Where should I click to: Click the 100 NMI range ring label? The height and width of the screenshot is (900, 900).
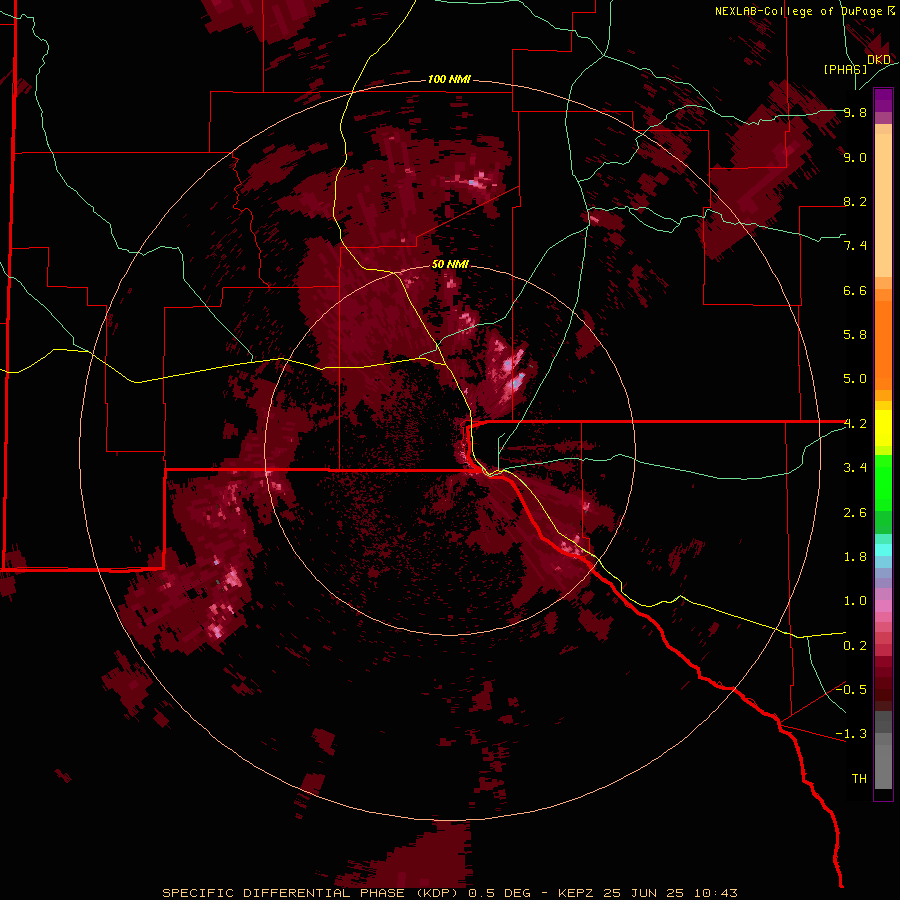click(449, 79)
